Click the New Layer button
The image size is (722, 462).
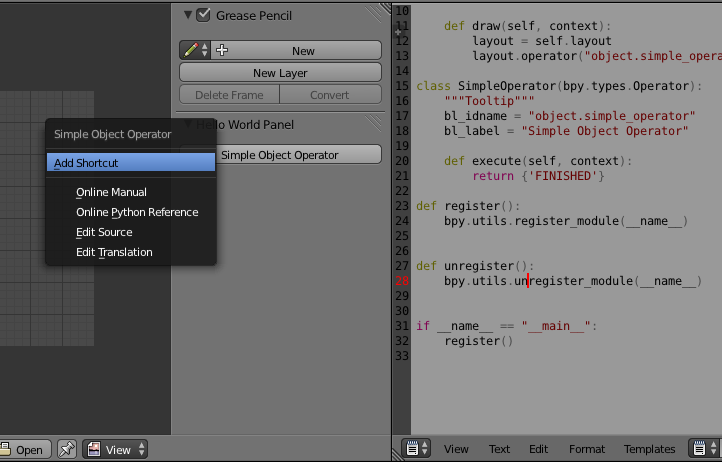coord(280,73)
